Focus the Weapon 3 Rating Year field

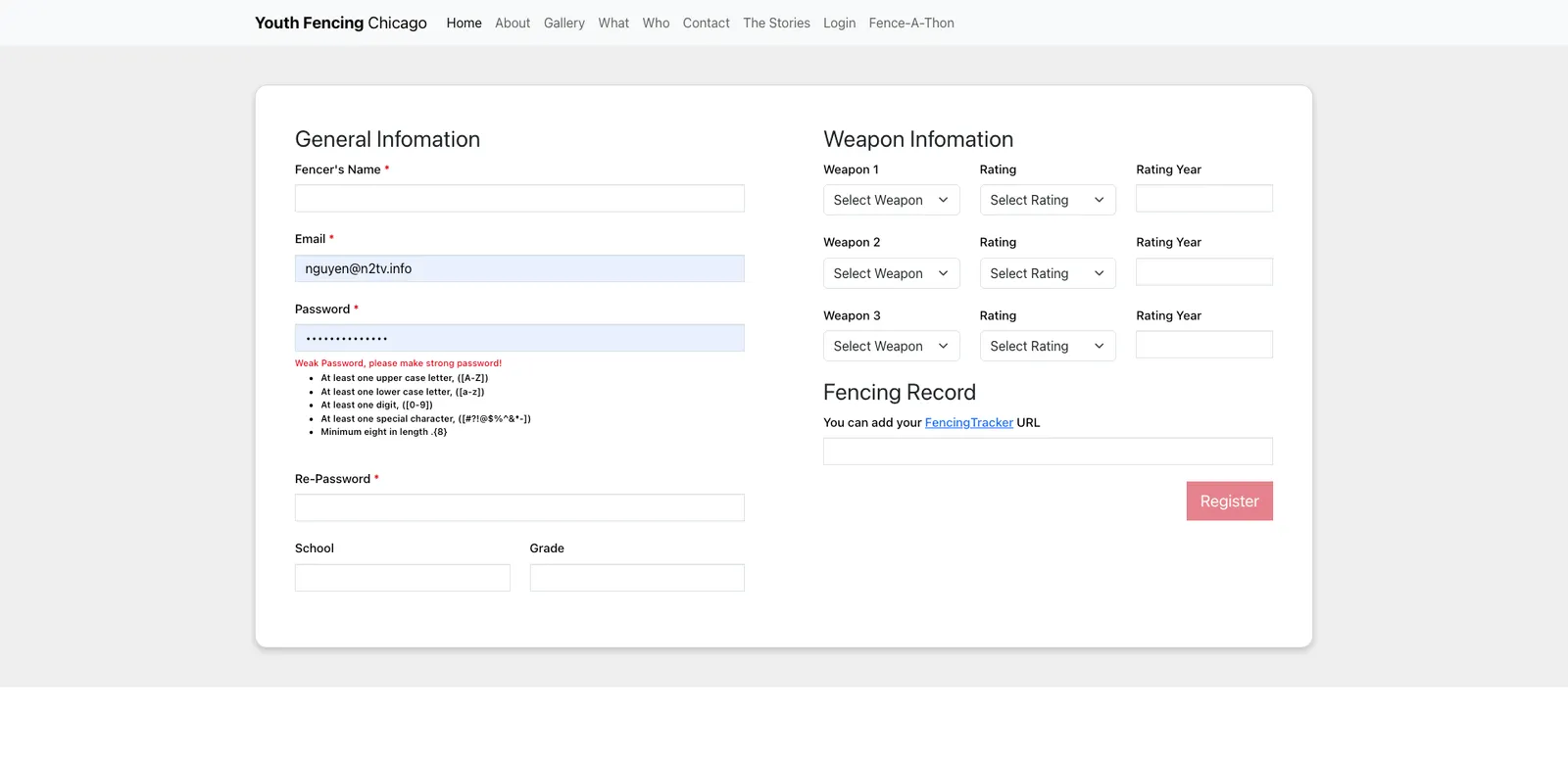pos(1204,344)
